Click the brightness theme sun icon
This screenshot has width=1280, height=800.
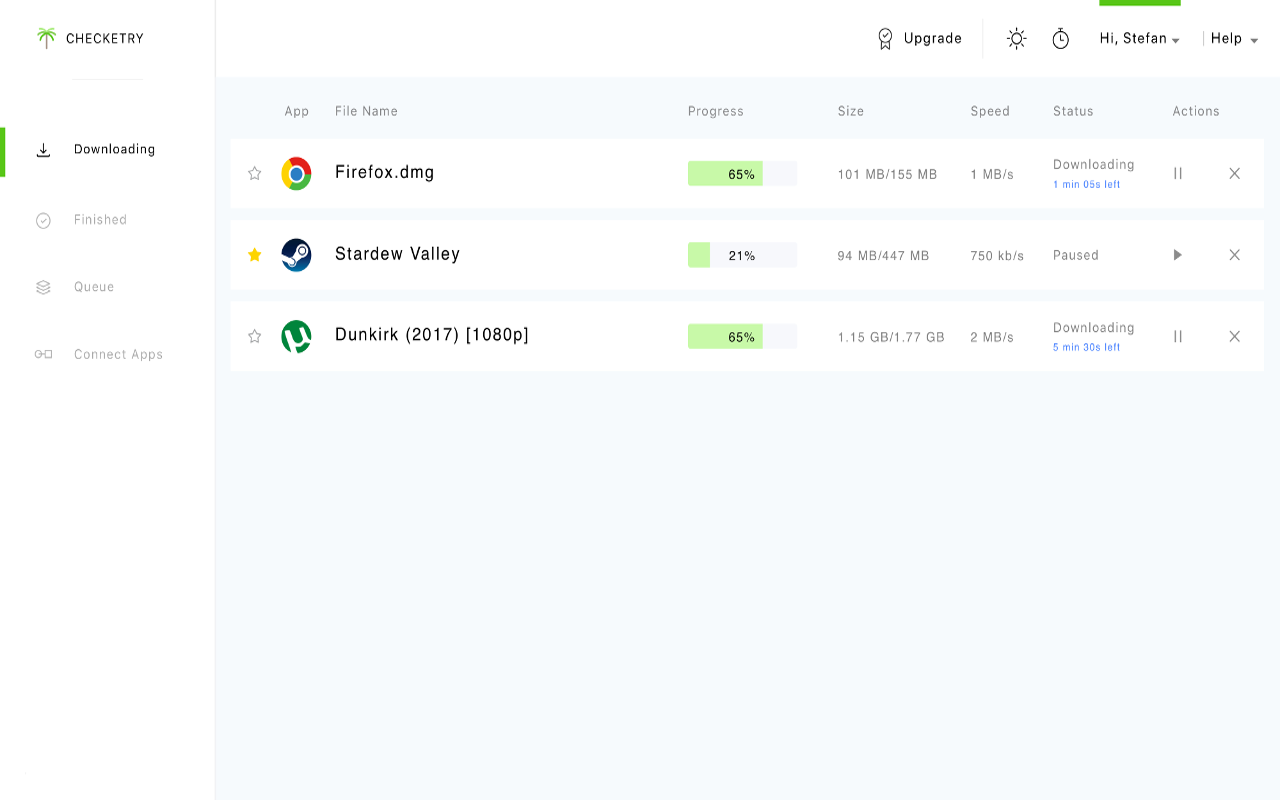(1016, 39)
